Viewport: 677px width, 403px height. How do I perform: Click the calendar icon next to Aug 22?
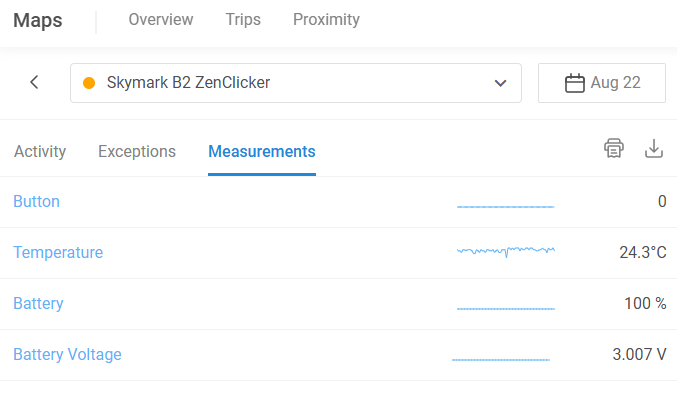point(575,83)
